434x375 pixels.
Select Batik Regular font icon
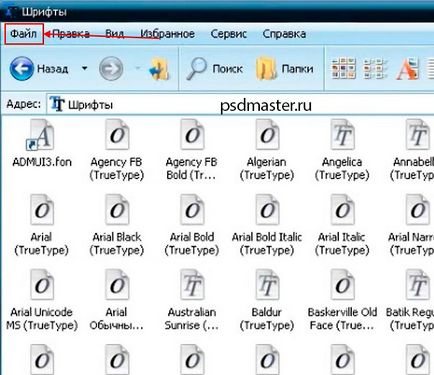click(418, 285)
